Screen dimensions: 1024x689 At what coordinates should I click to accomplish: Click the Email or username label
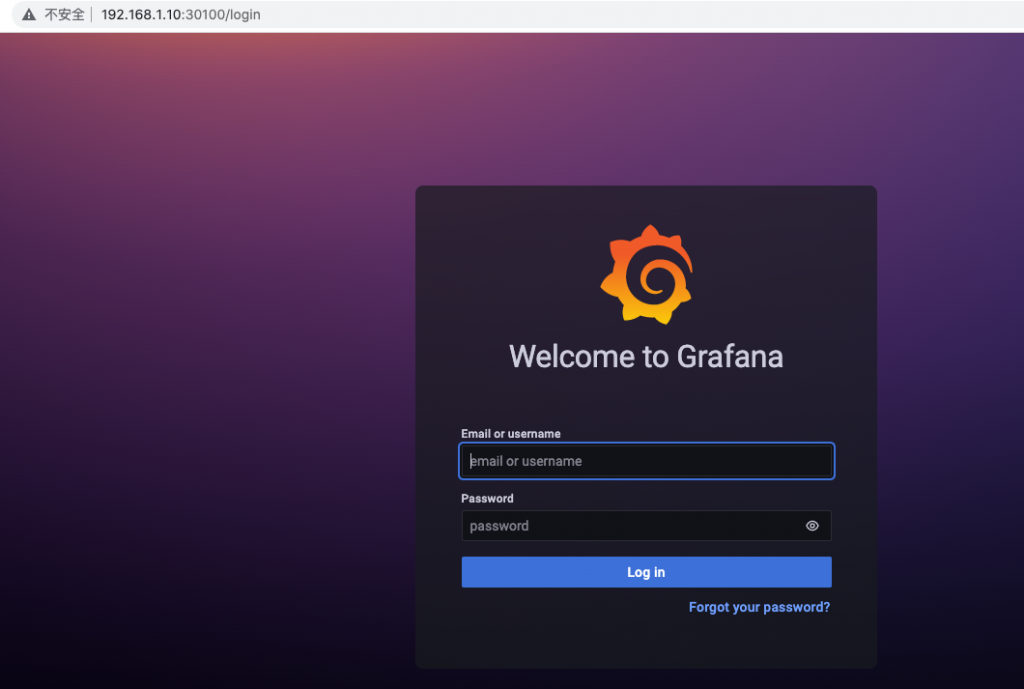coord(511,434)
